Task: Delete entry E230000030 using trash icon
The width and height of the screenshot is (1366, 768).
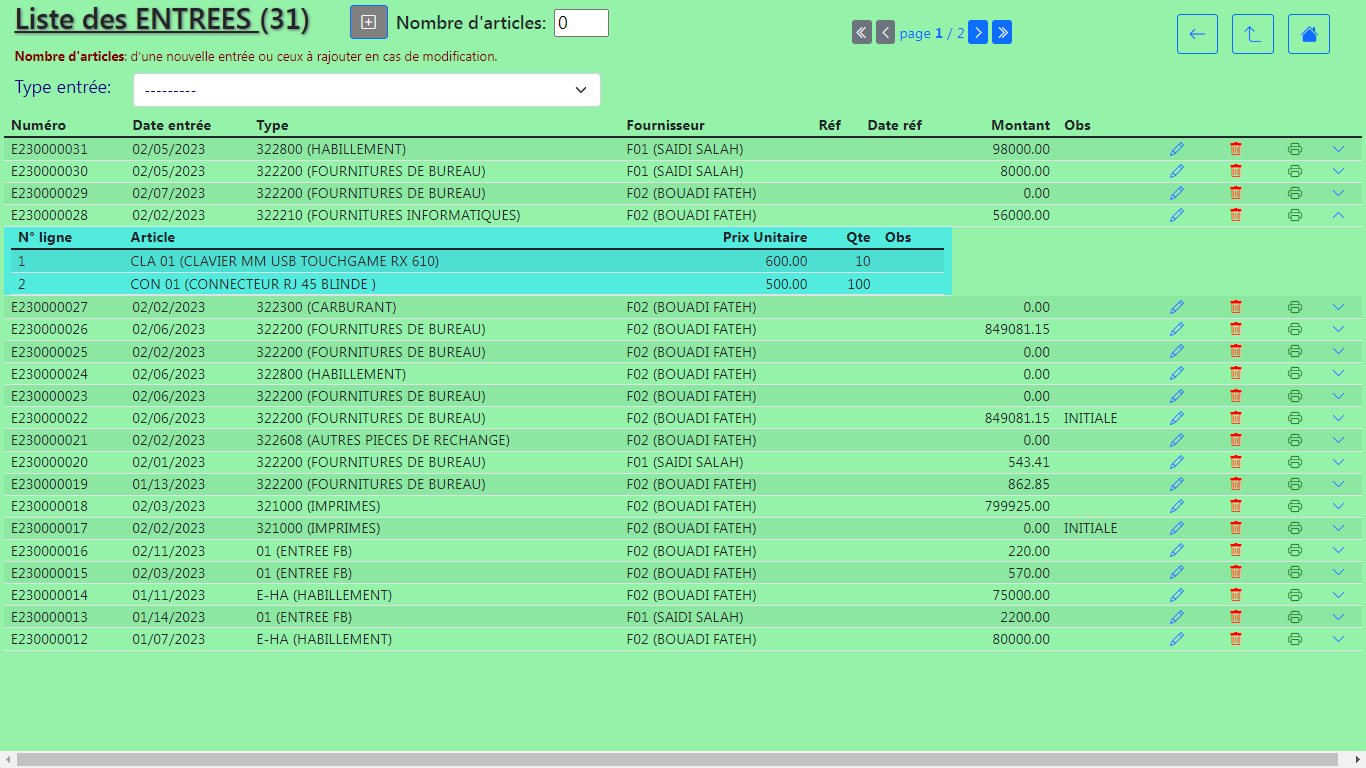Action: pos(1236,171)
